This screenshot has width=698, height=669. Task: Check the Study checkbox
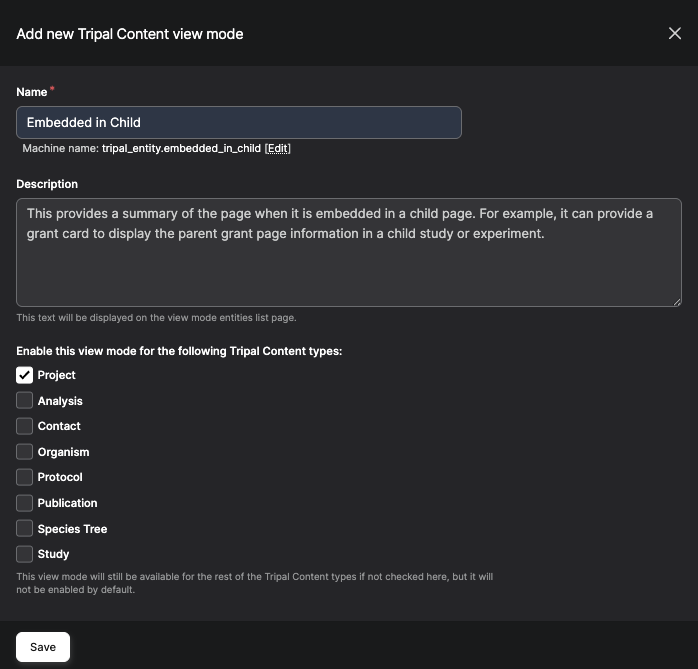coord(24,554)
